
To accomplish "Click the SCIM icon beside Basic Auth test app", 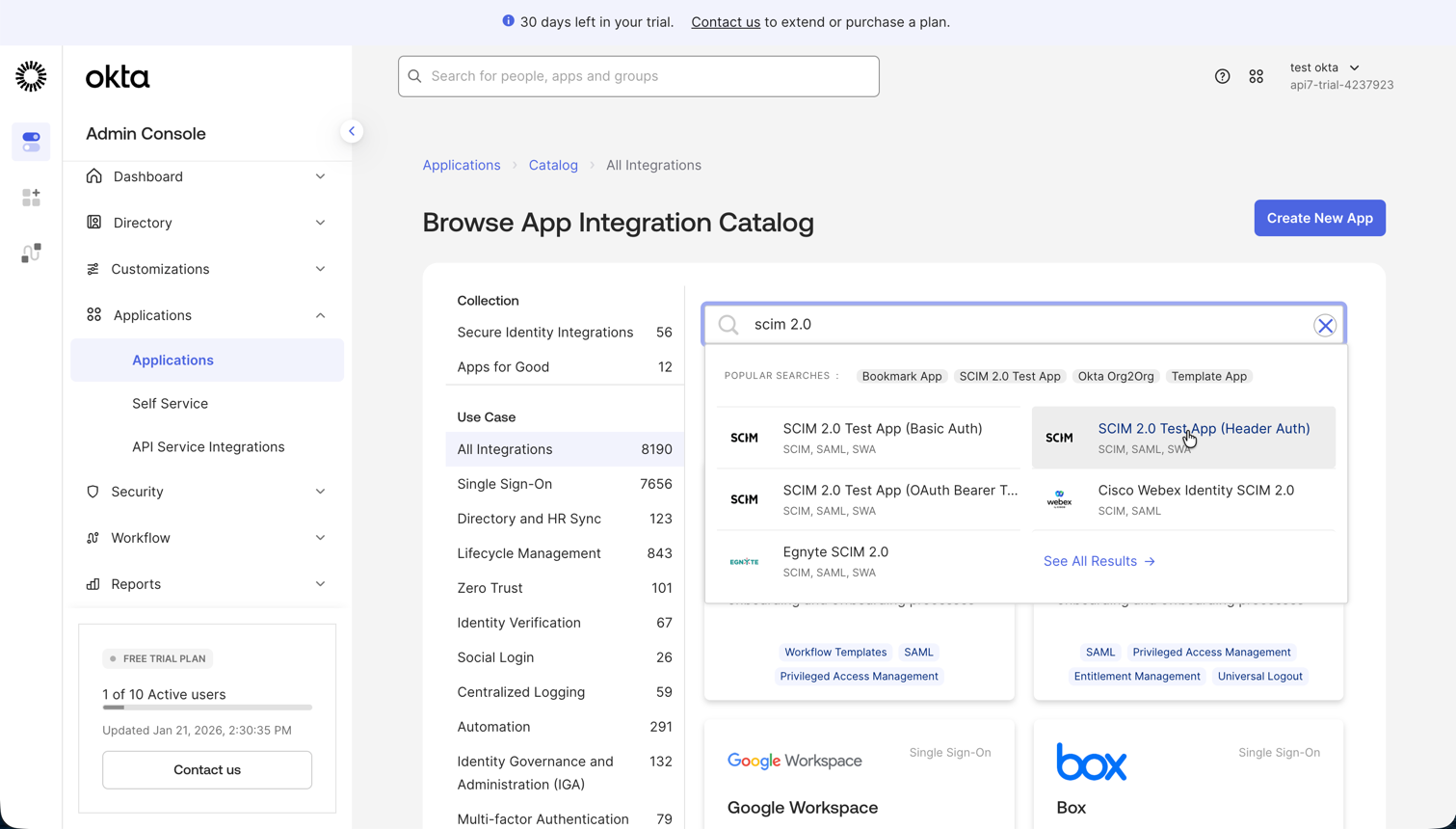I will [x=744, y=437].
